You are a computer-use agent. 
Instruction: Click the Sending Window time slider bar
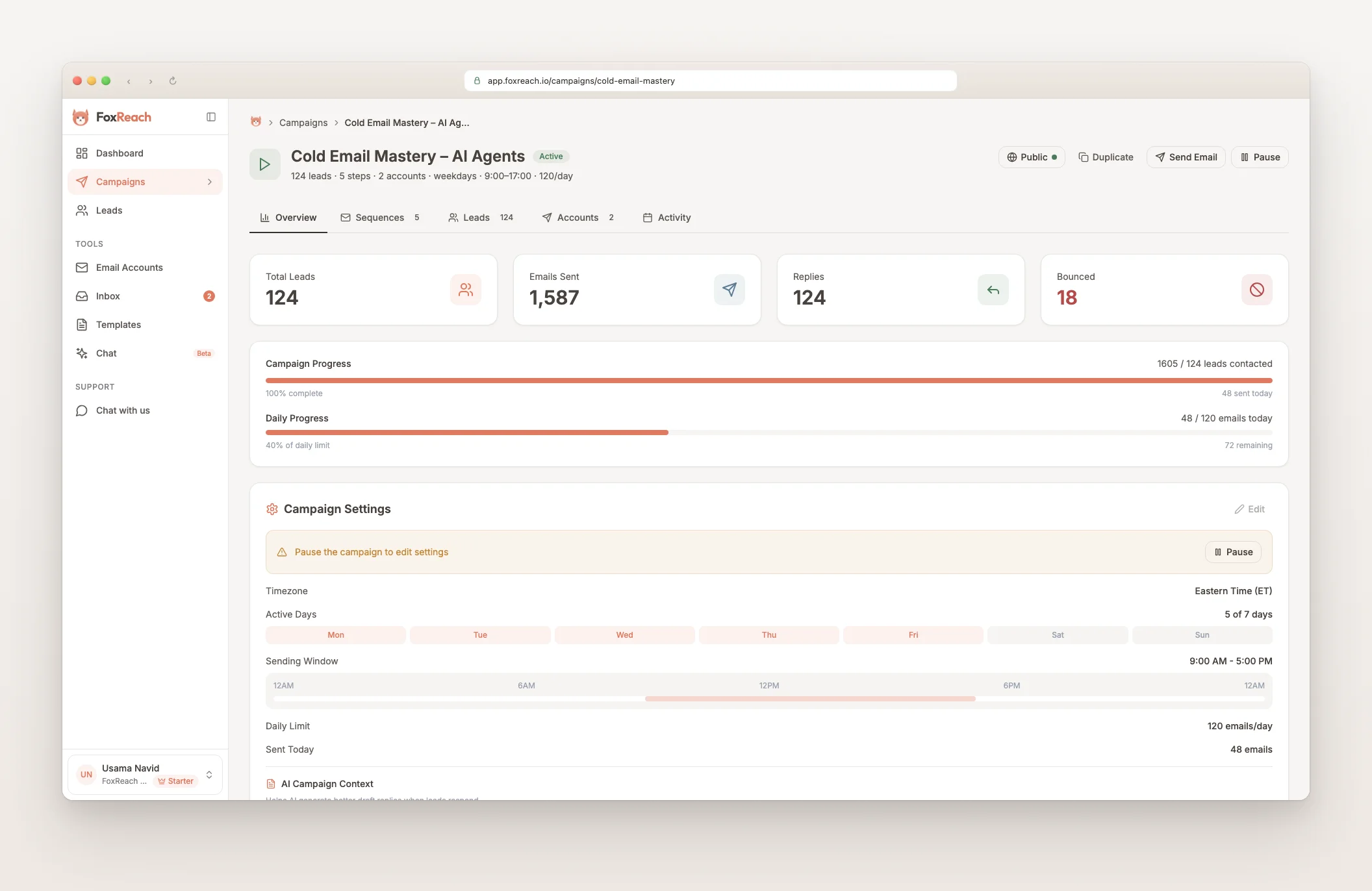(810, 699)
